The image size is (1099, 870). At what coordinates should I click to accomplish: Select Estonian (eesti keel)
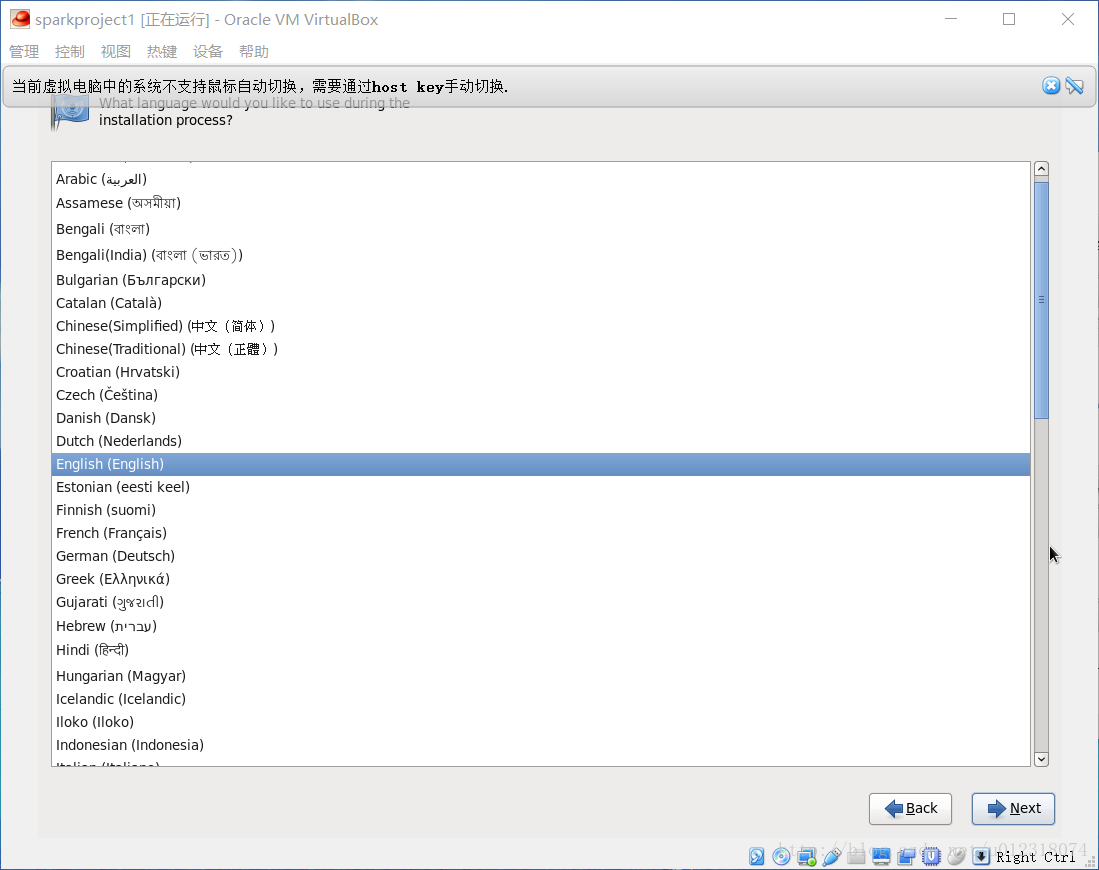(540, 487)
